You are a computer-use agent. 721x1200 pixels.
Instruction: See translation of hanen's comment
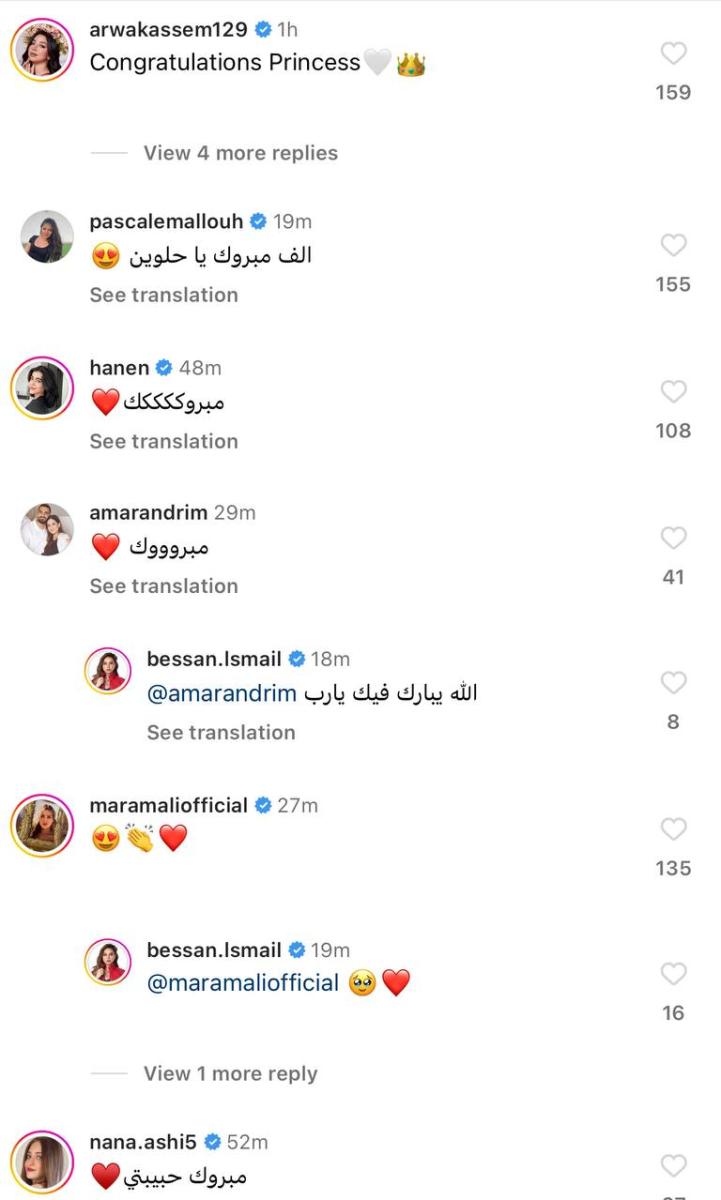click(x=164, y=441)
